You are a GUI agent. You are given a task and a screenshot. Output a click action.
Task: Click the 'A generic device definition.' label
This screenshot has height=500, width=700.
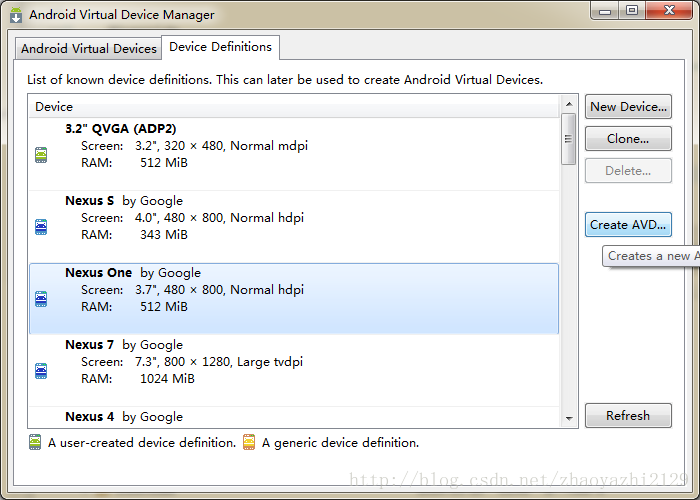341,442
